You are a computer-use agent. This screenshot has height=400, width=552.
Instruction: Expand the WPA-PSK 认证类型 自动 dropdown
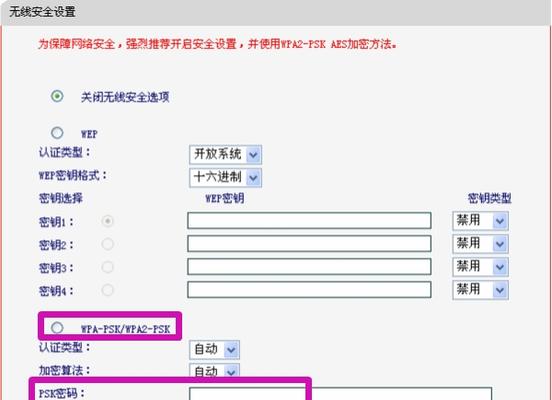[x=214, y=350]
